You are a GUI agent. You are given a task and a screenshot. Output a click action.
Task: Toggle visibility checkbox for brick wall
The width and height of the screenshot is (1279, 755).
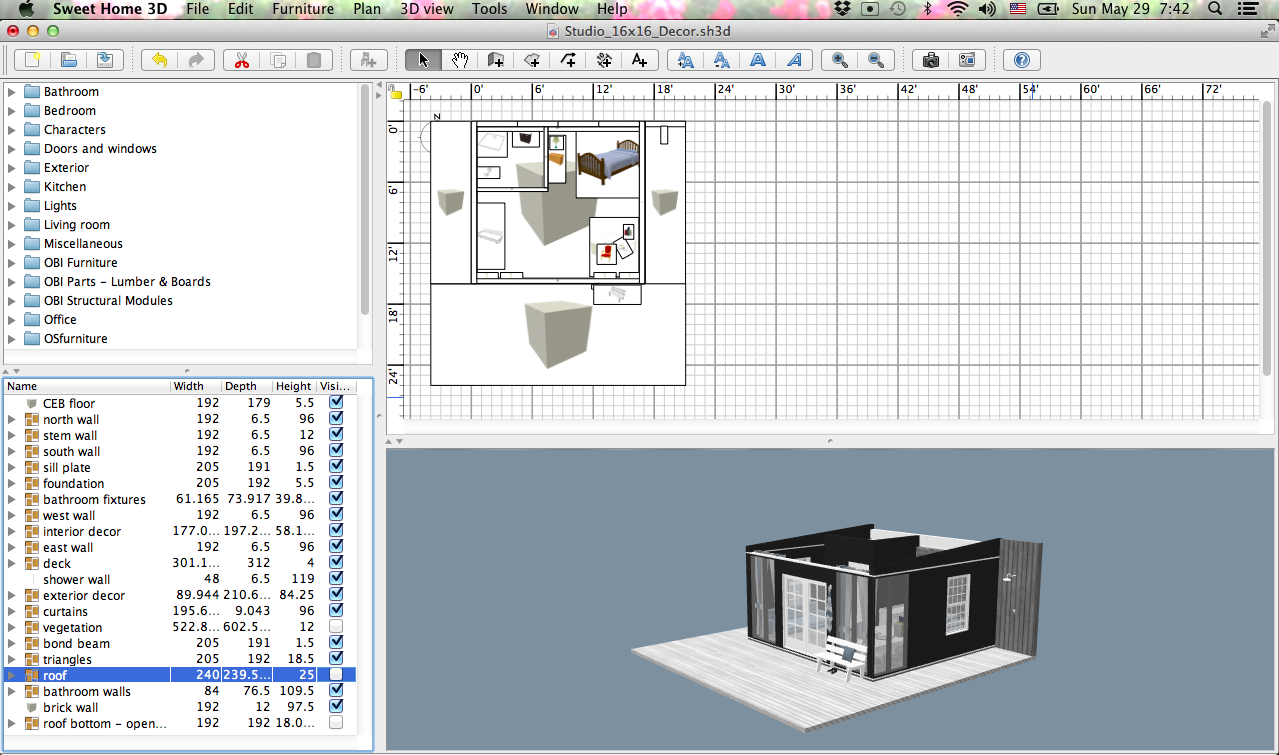(336, 706)
